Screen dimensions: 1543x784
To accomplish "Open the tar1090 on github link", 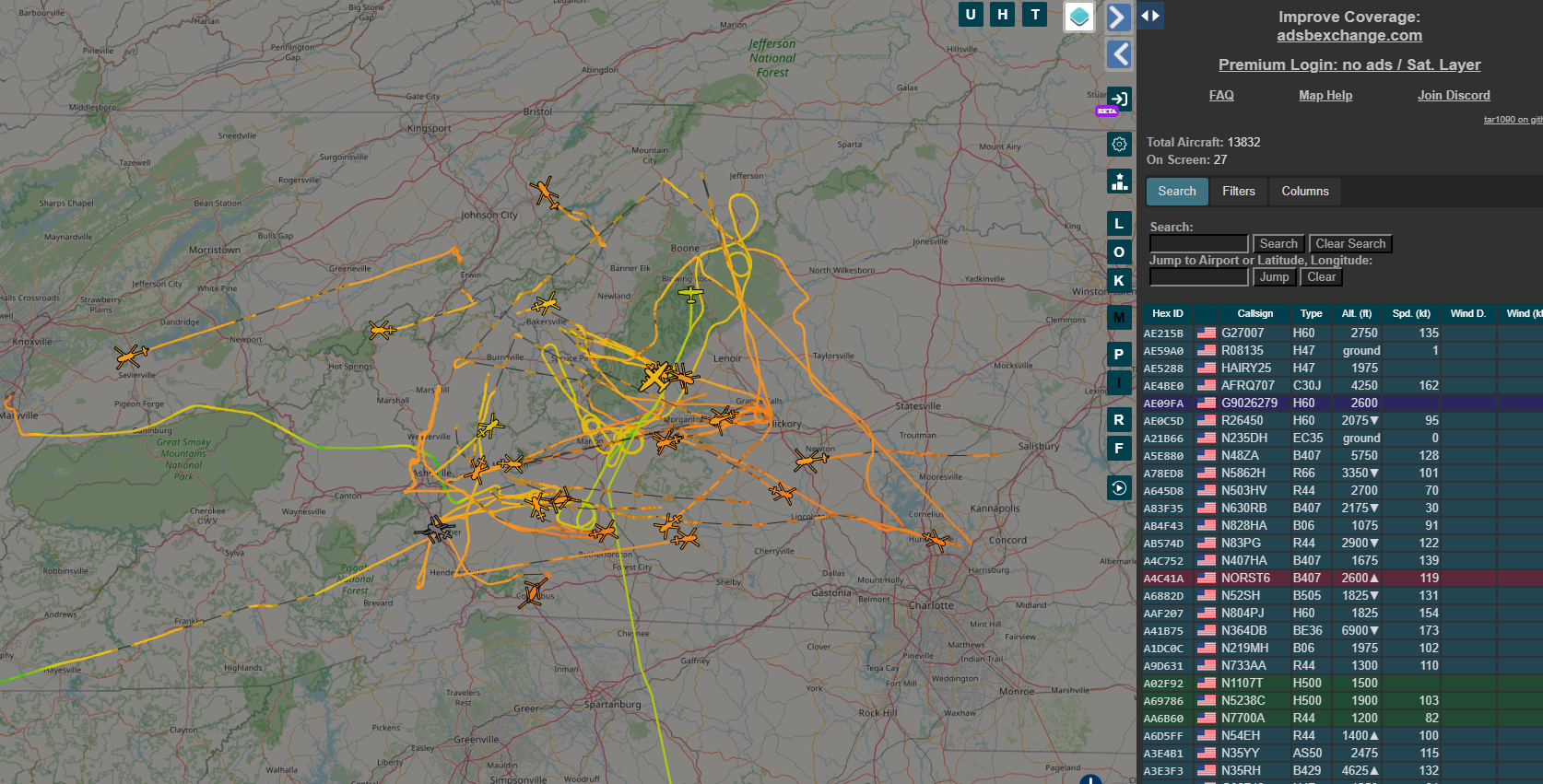I will 1513,120.
